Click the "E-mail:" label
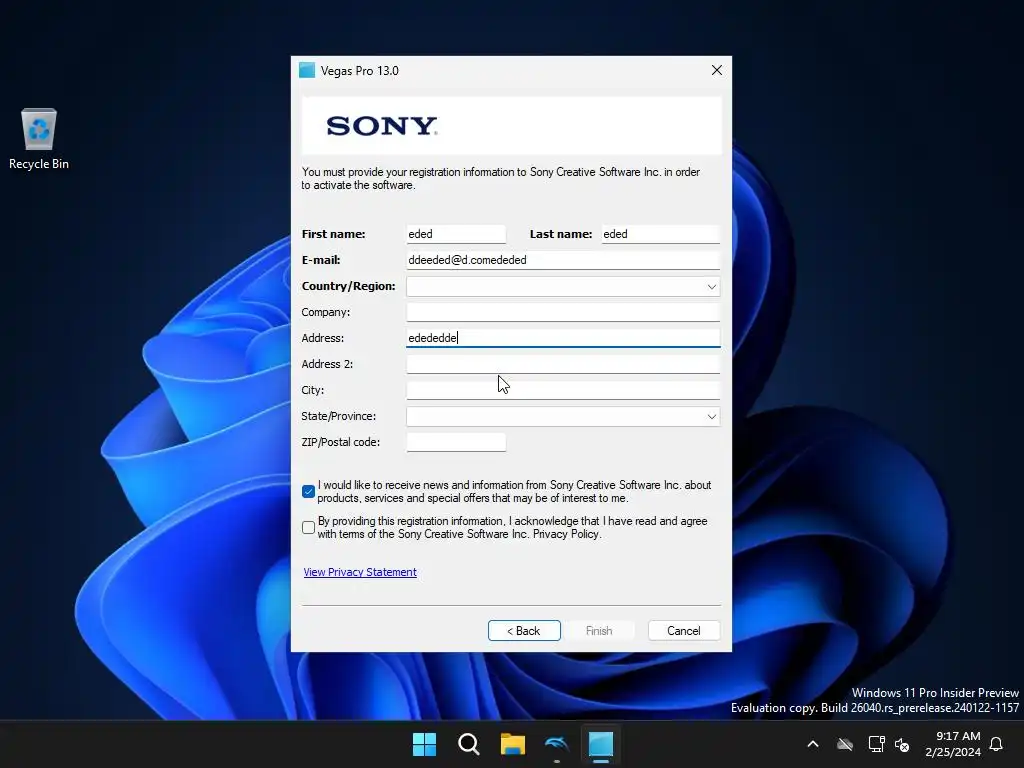 (x=321, y=260)
